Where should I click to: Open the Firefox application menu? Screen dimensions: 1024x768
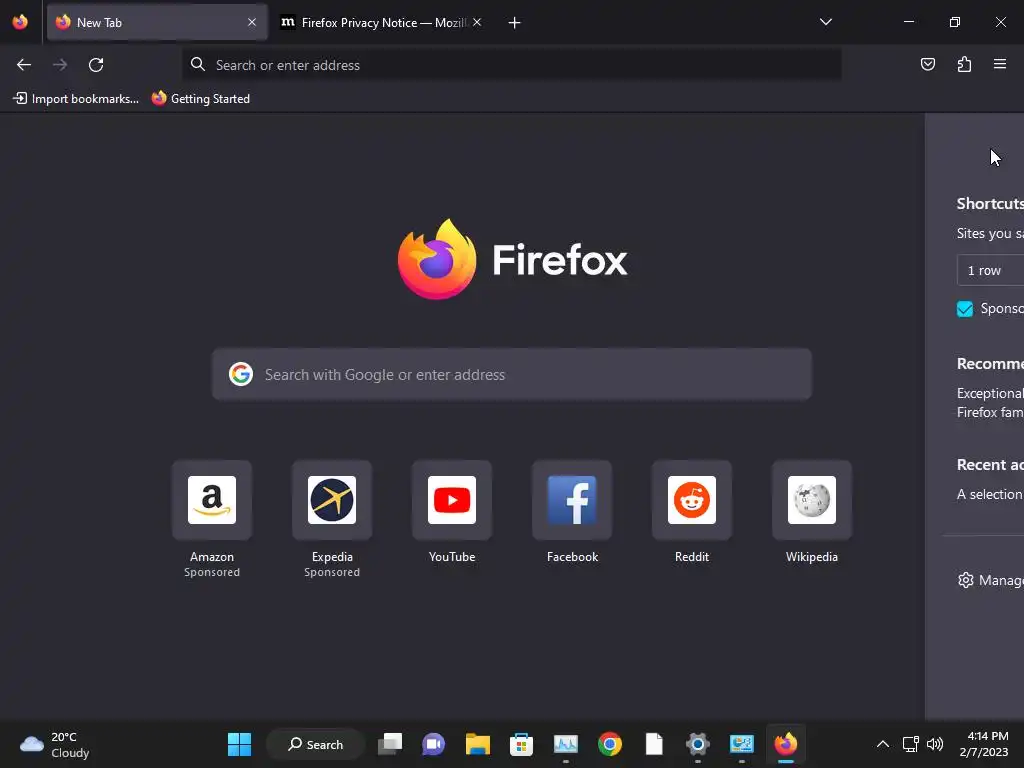point(1000,64)
